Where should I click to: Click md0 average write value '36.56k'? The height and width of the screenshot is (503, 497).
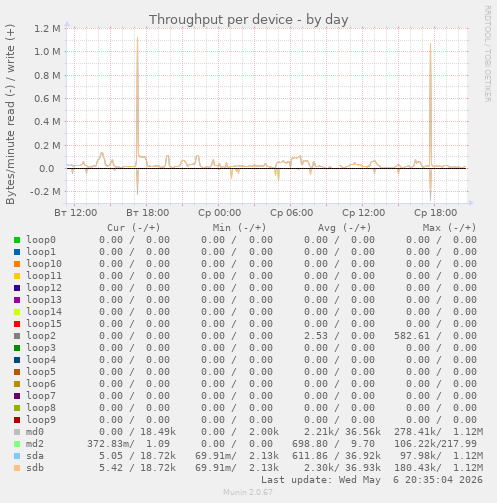(x=363, y=432)
